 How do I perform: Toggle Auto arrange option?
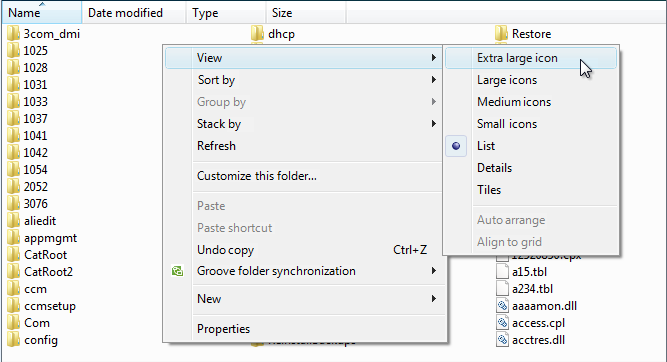[x=530, y=220]
